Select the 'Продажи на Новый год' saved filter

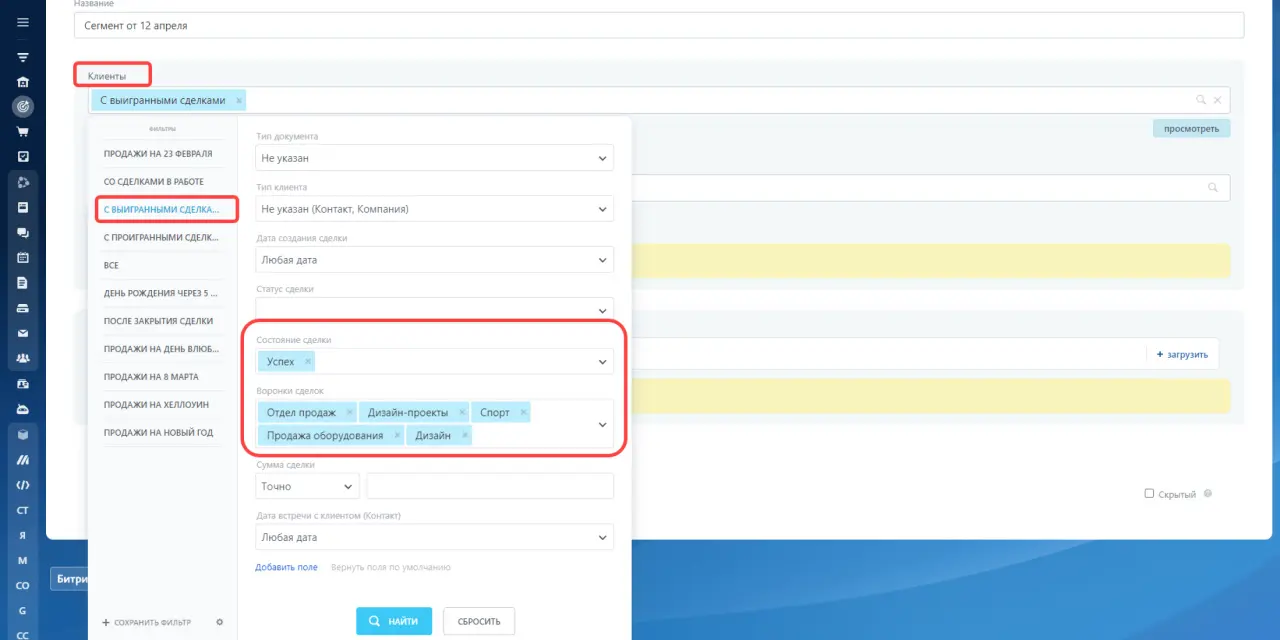pos(158,433)
